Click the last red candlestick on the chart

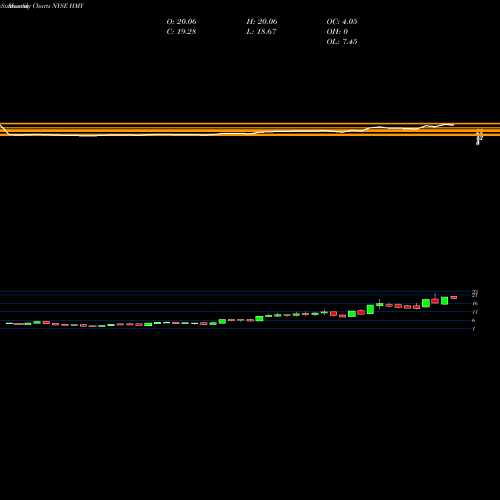[454, 297]
